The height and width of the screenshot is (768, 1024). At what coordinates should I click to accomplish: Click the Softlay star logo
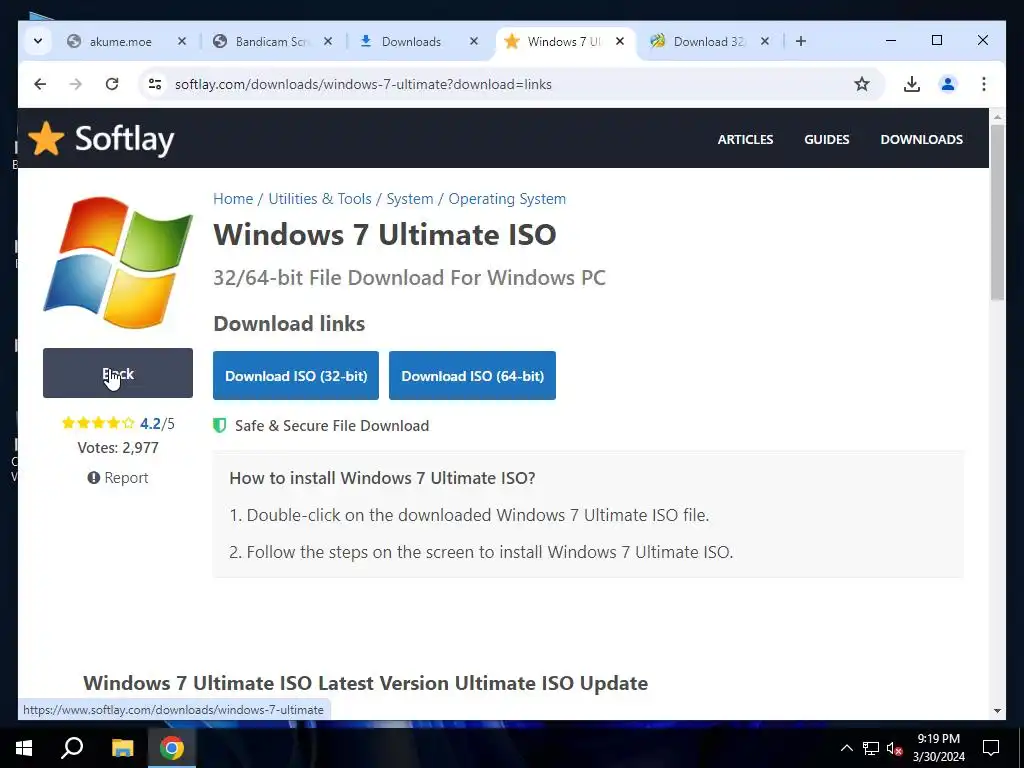[x=46, y=138]
